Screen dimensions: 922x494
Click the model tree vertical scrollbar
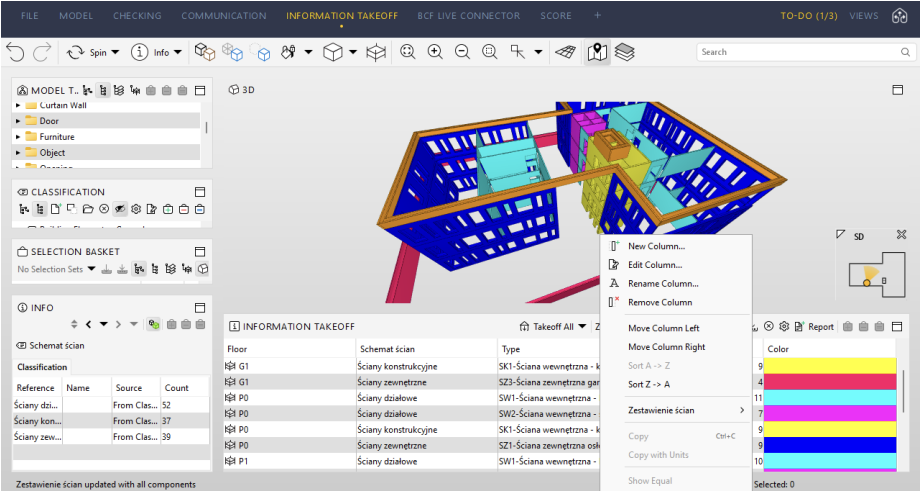pyautogui.click(x=206, y=127)
